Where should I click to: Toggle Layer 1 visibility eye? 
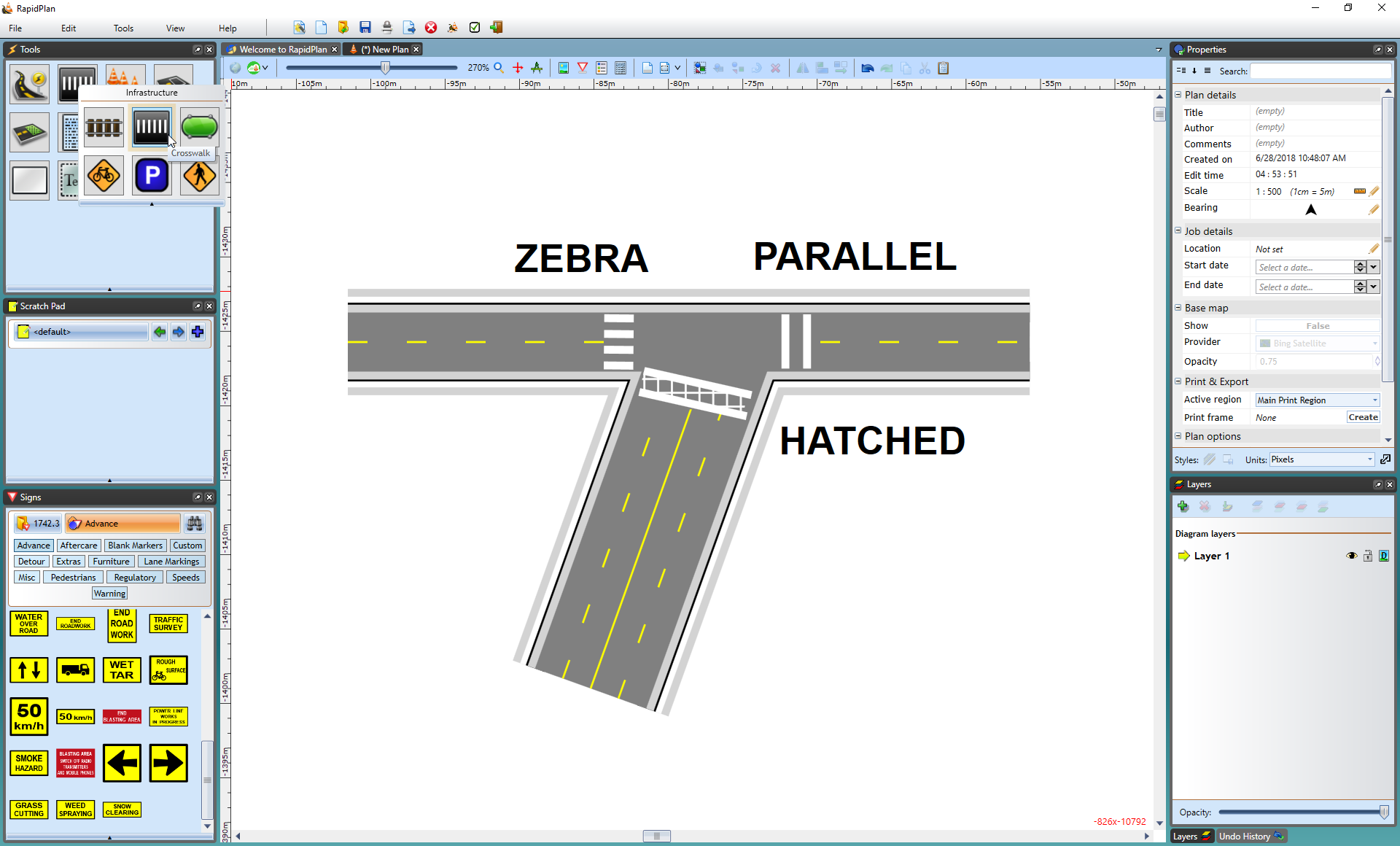click(x=1351, y=556)
